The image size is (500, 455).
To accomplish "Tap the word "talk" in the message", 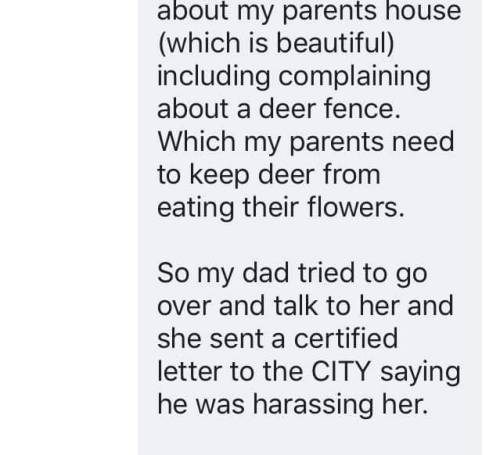I will pos(296,306).
